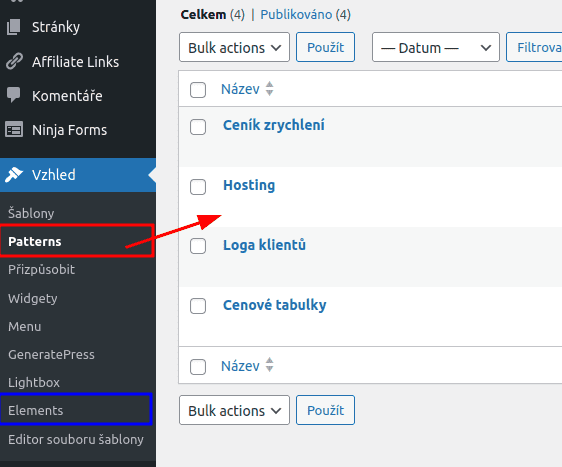Viewport: 562px width, 467px height.
Task: Select all using top header checkbox
Action: tap(198, 90)
